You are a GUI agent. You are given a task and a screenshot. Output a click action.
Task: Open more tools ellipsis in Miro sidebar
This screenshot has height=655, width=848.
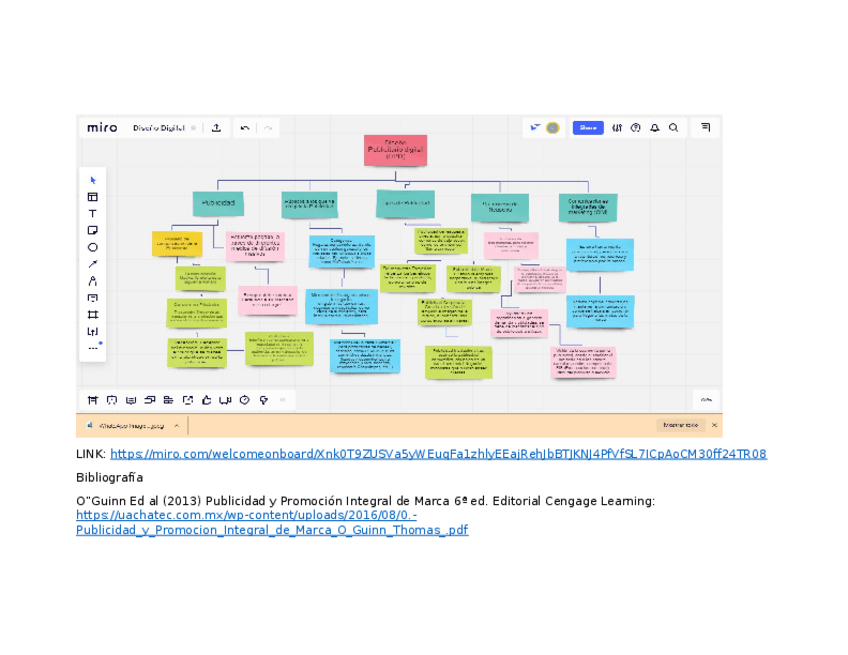click(x=93, y=348)
